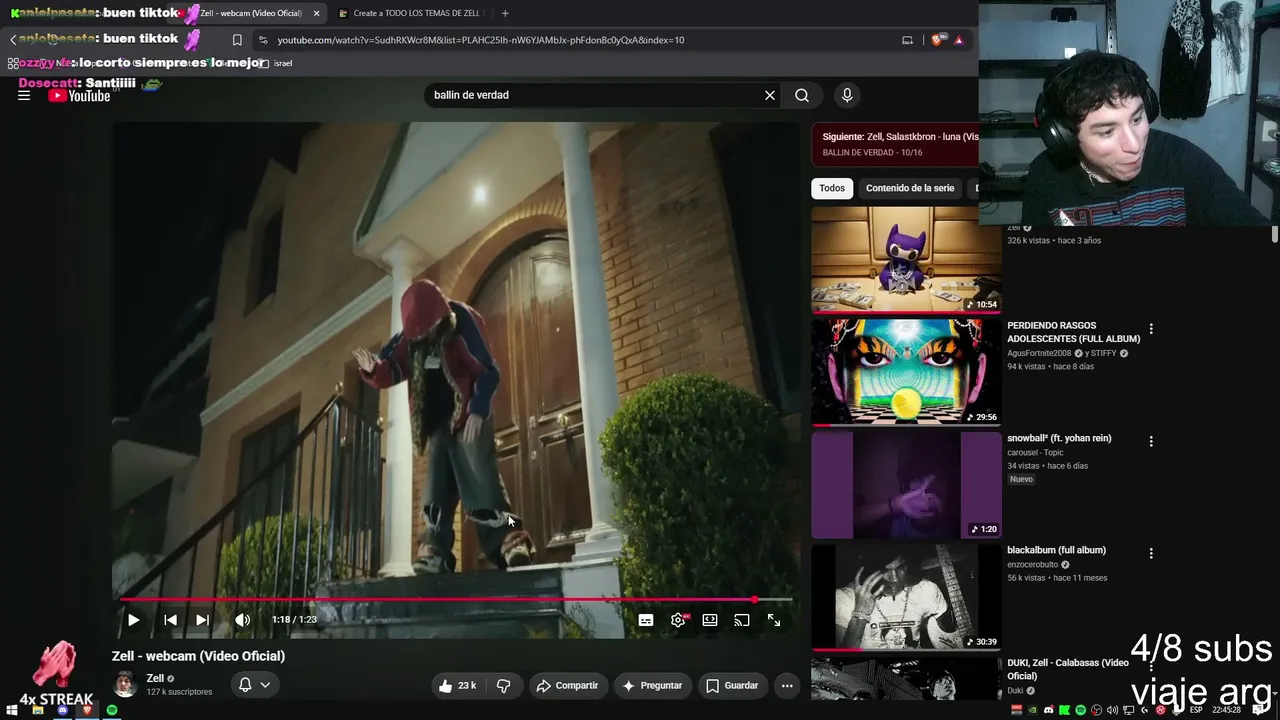Image resolution: width=1280 pixels, height=720 pixels.
Task: Open 'DUKI, Zell - Calabasas' video title
Action: point(1068,669)
